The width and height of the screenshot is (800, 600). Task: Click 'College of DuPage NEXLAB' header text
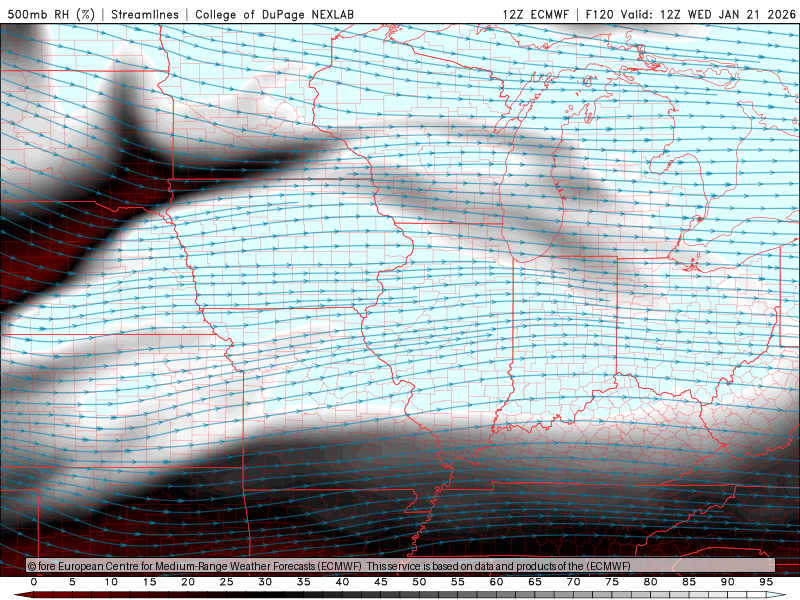click(x=274, y=14)
